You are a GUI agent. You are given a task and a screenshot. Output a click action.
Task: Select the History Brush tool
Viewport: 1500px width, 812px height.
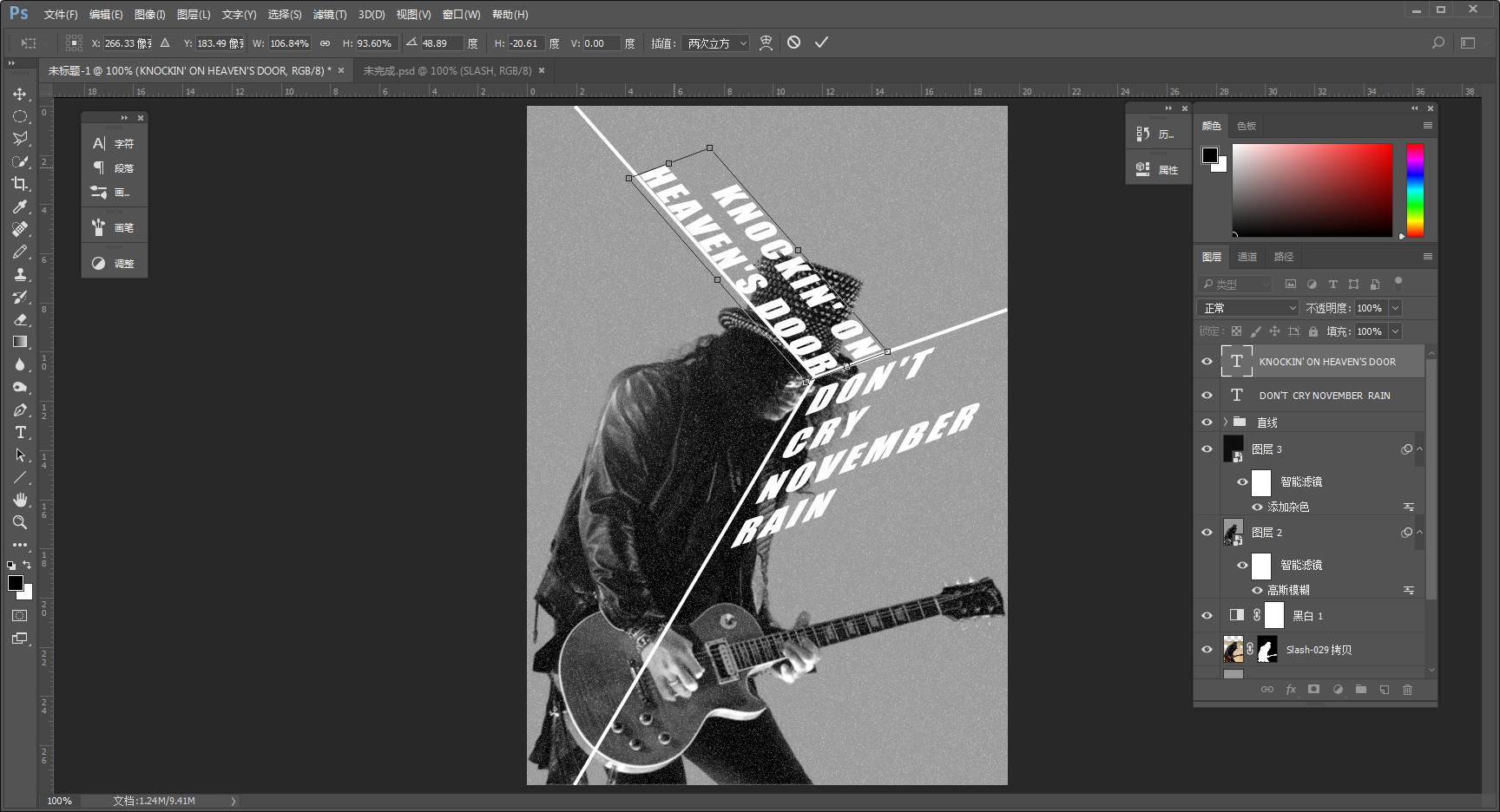tap(20, 297)
